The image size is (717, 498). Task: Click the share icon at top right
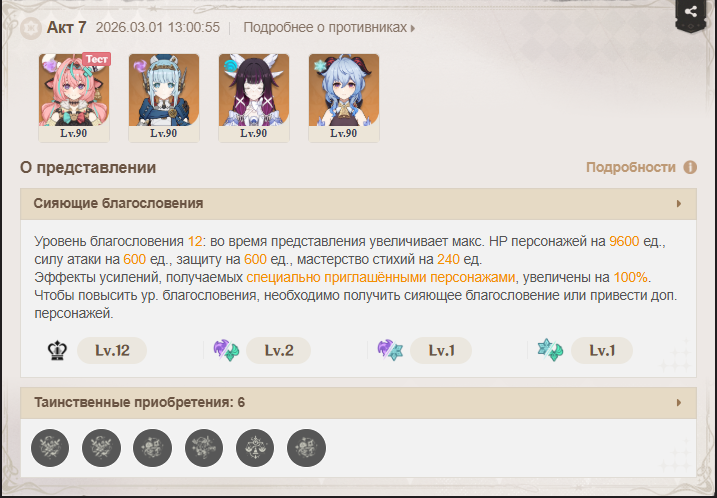pyautogui.click(x=691, y=11)
